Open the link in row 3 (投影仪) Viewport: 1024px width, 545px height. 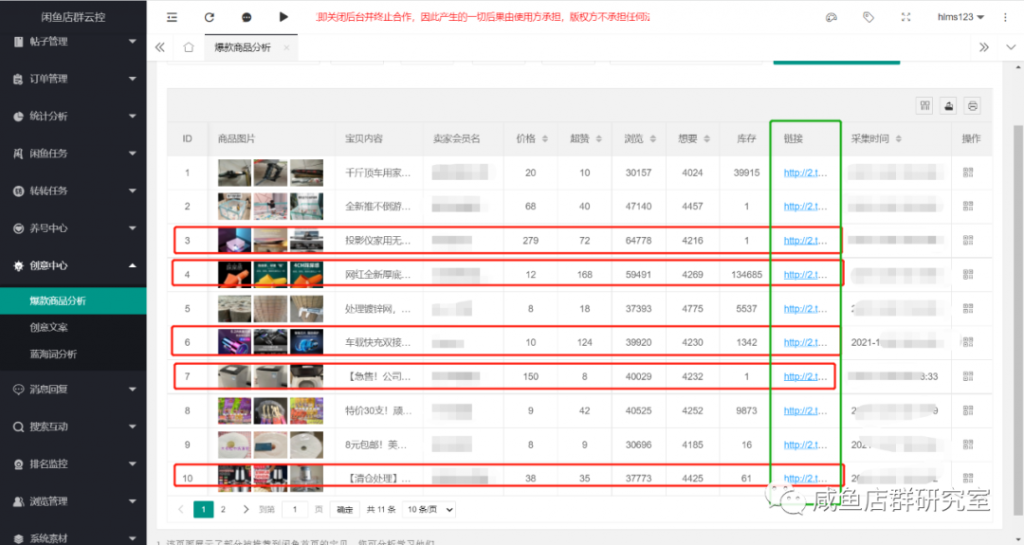coord(805,240)
